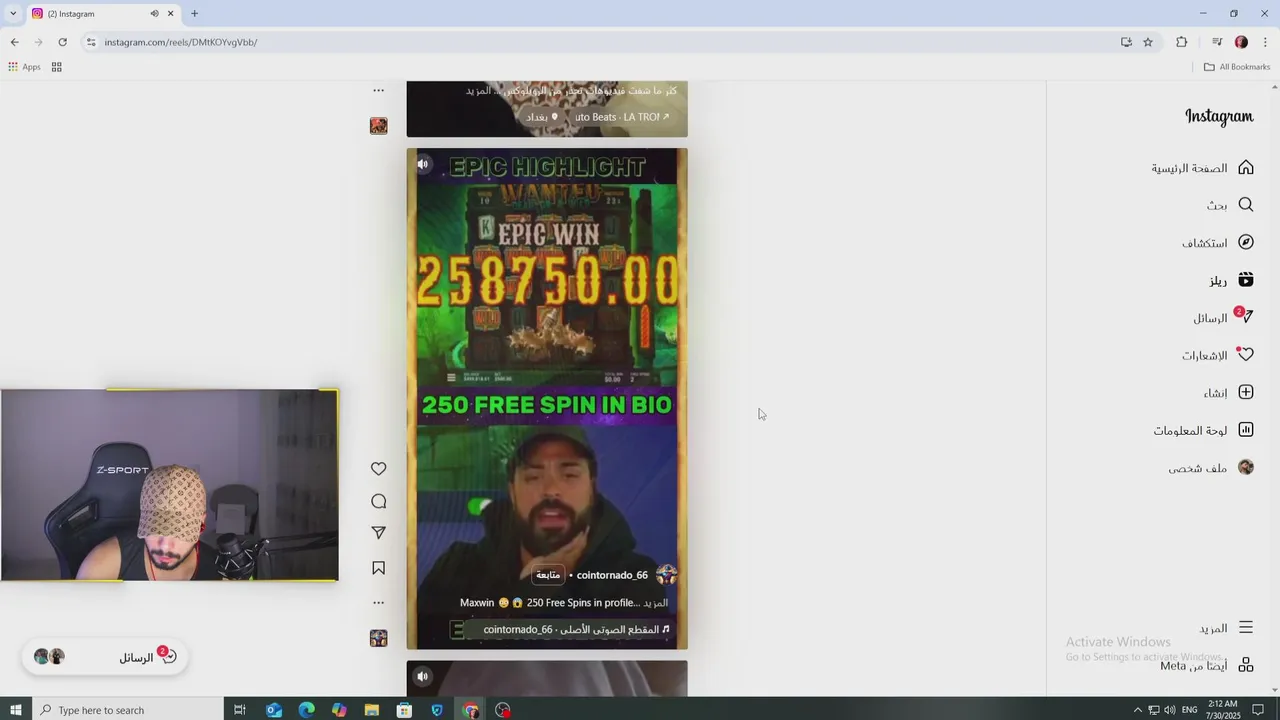Open Explore (استكشاف) in the sidebar
Viewport: 1280px width, 720px height.
click(1217, 243)
